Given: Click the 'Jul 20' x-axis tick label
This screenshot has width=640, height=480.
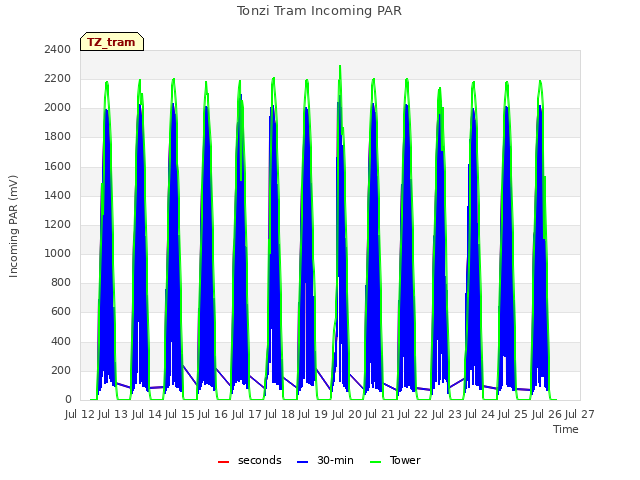Looking at the screenshot, I should (x=347, y=414).
